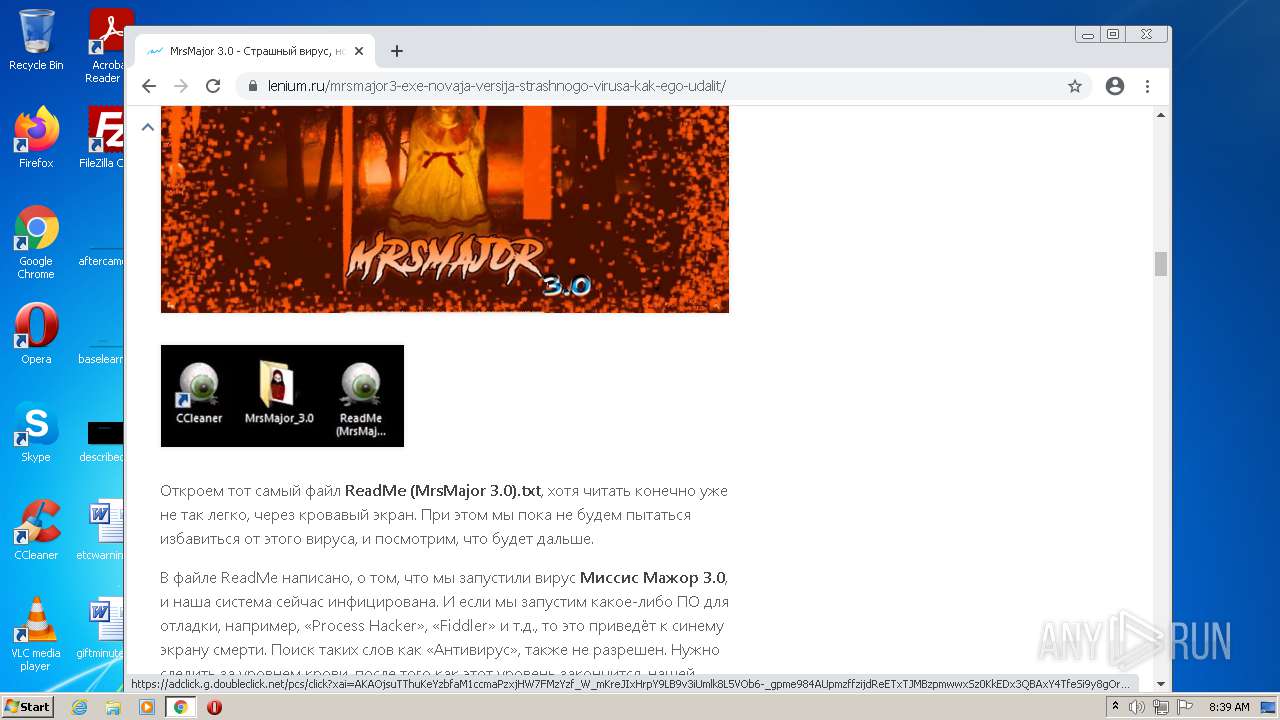Click bold text ReadMe (MrsMajor 3.0).txt
The width and height of the screenshot is (1280, 720).
[x=443, y=491]
